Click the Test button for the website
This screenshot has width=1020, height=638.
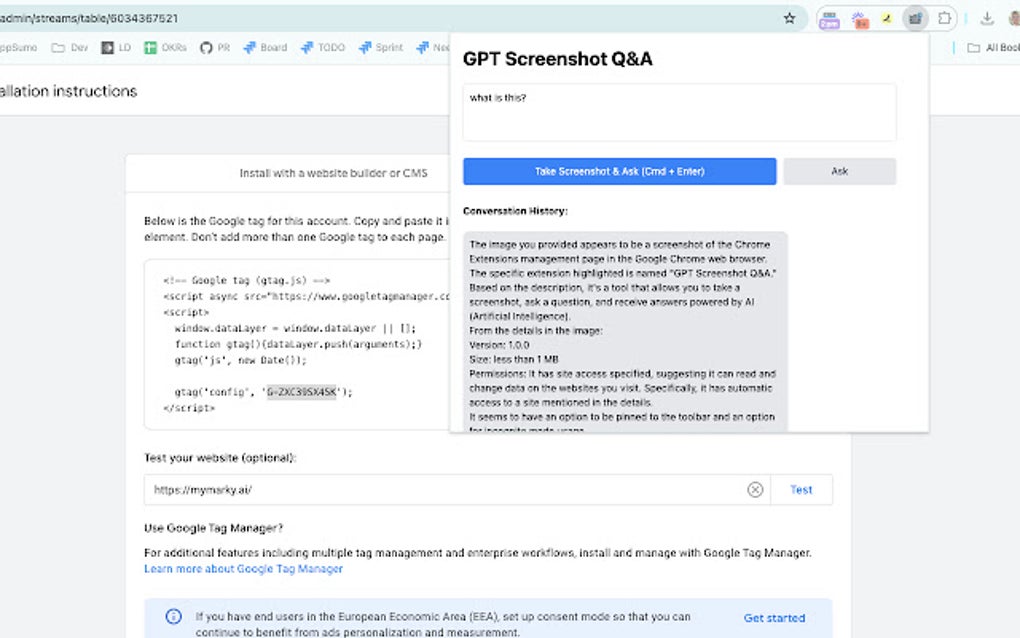(x=801, y=489)
